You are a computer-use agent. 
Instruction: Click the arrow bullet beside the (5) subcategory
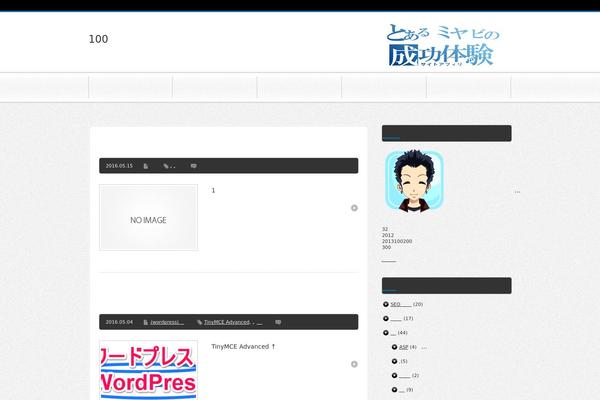[395, 361]
